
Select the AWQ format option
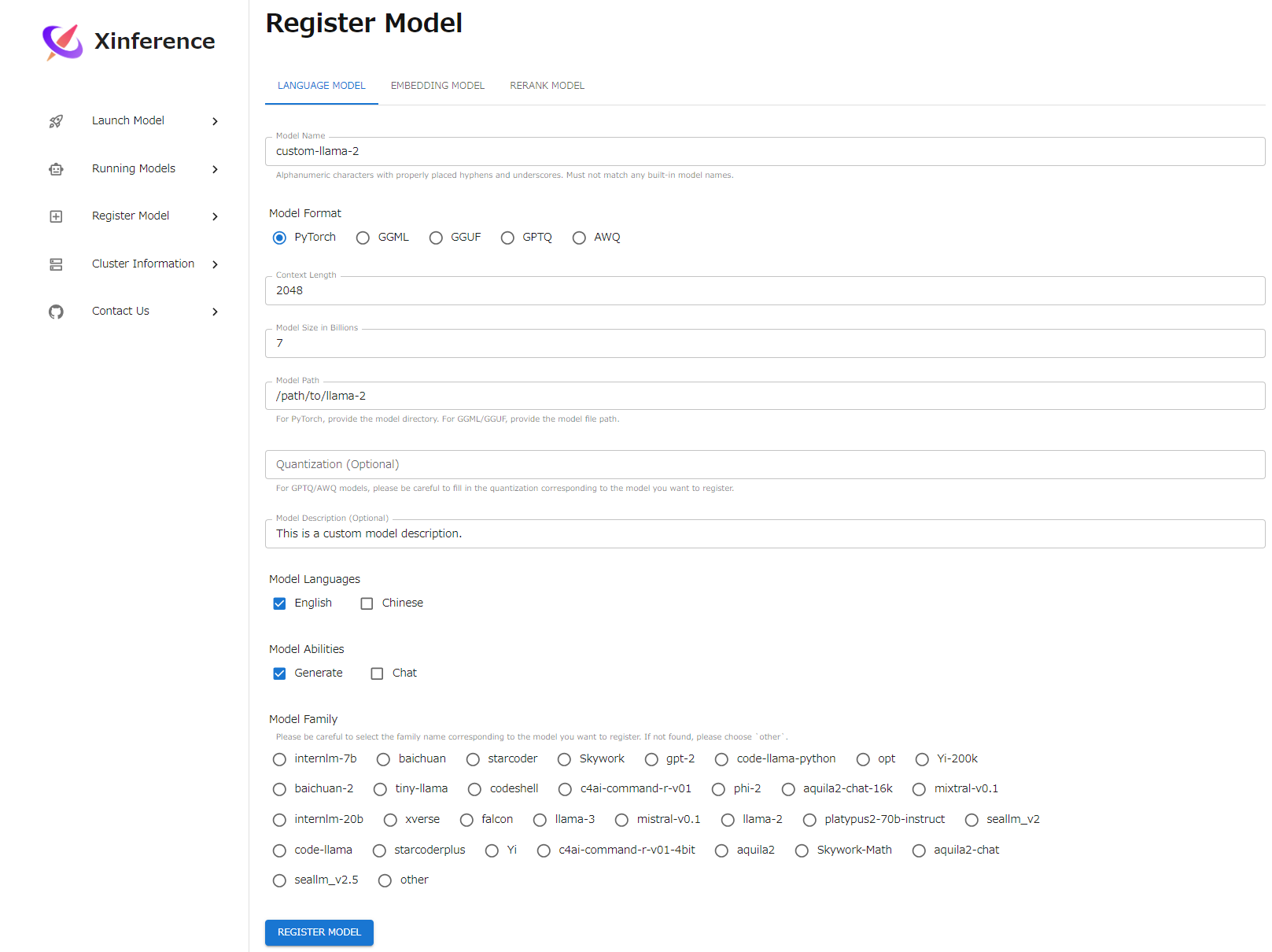(580, 237)
